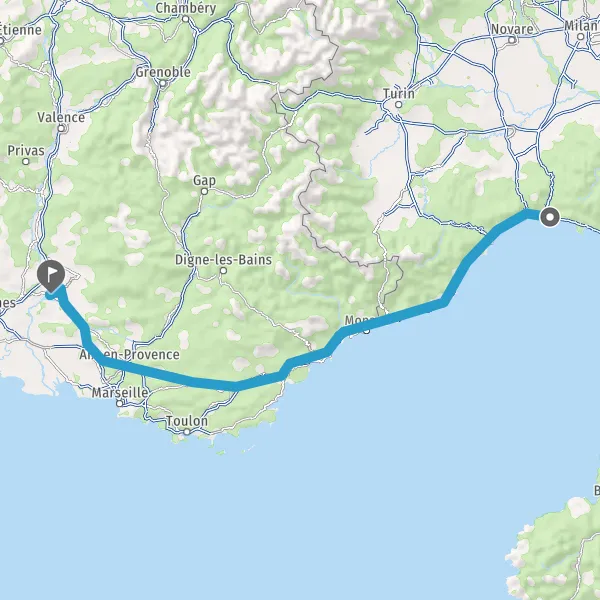Click the blue route line near Toulon
The width and height of the screenshot is (600, 600).
point(214,384)
